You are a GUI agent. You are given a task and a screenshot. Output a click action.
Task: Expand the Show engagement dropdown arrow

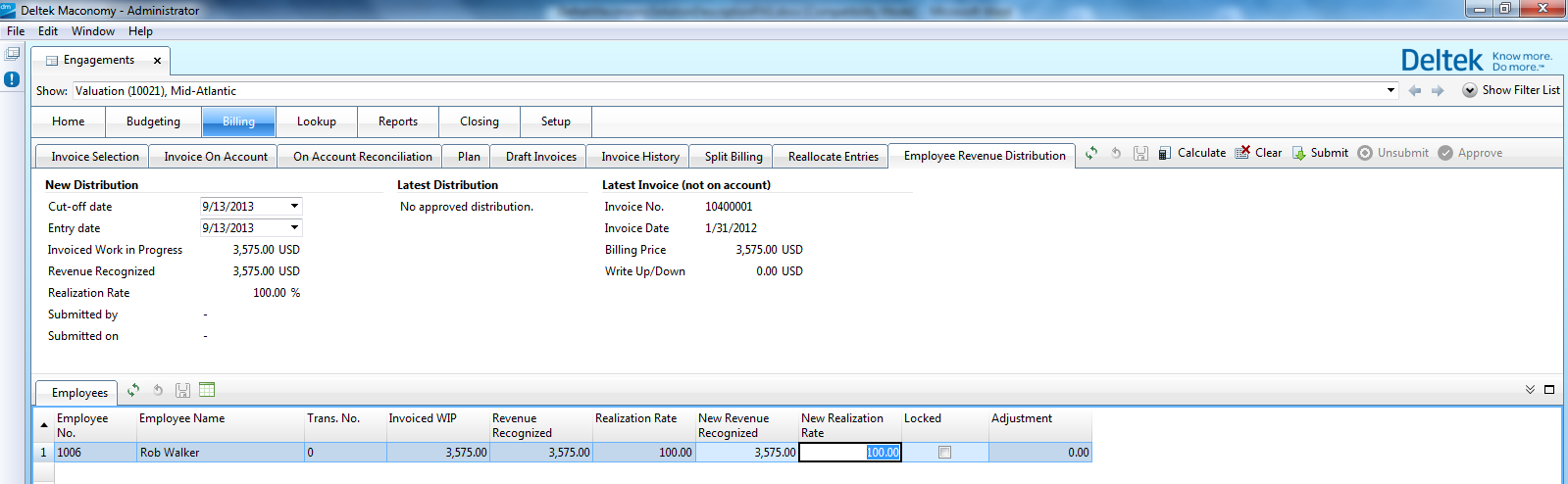(1391, 91)
